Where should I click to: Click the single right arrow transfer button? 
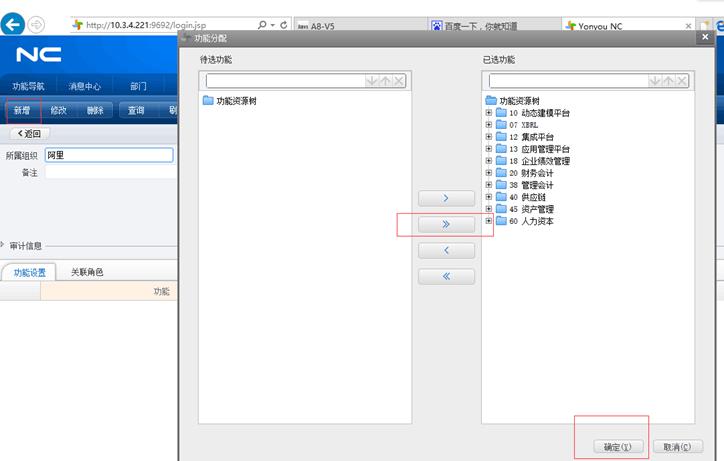coord(445,199)
